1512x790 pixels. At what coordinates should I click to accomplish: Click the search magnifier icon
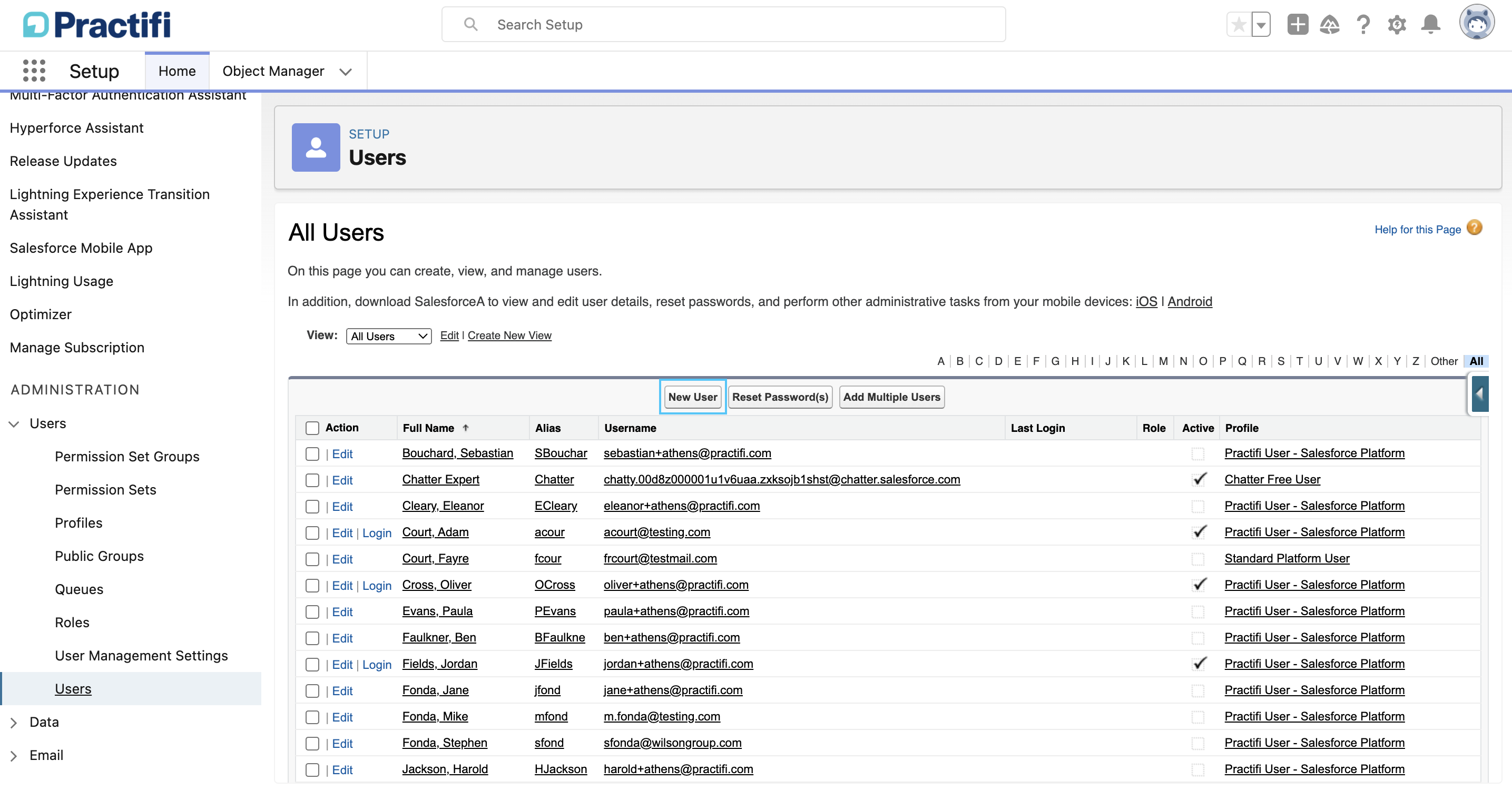(x=471, y=25)
